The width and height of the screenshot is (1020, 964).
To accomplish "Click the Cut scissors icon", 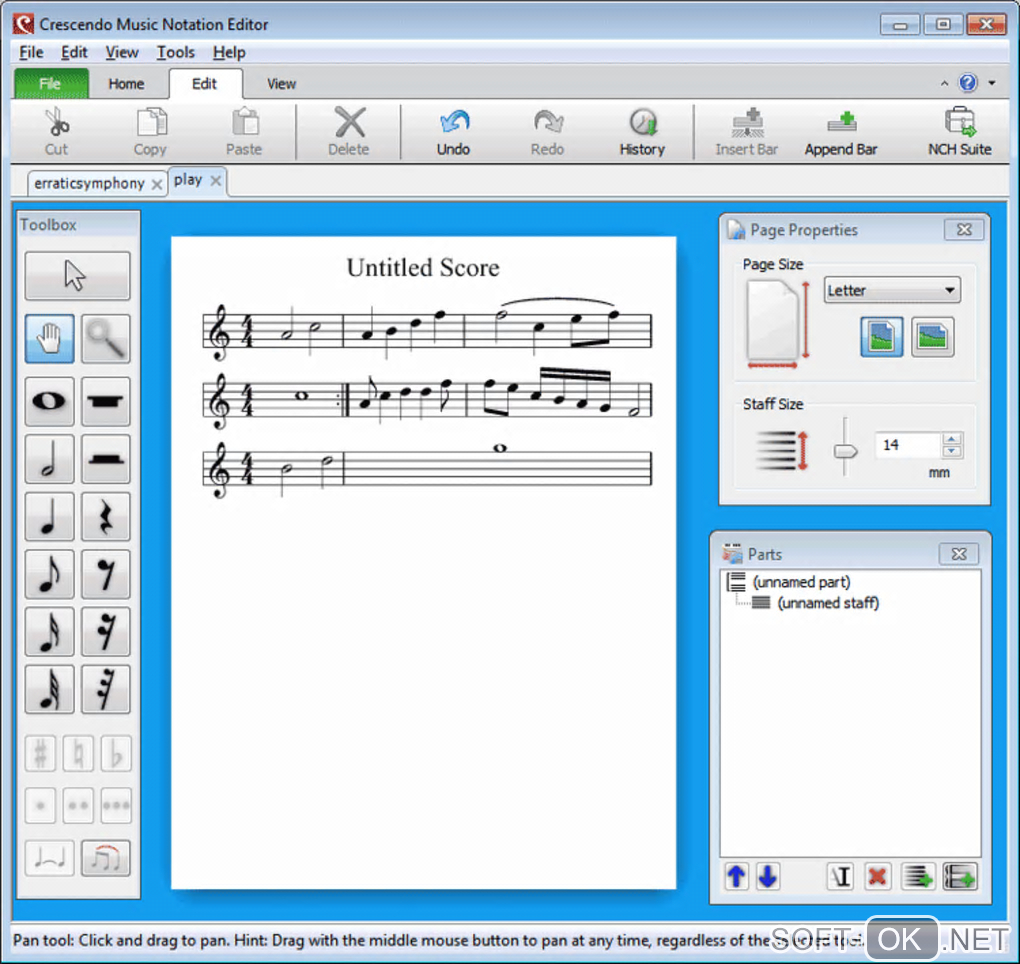I will point(57,123).
